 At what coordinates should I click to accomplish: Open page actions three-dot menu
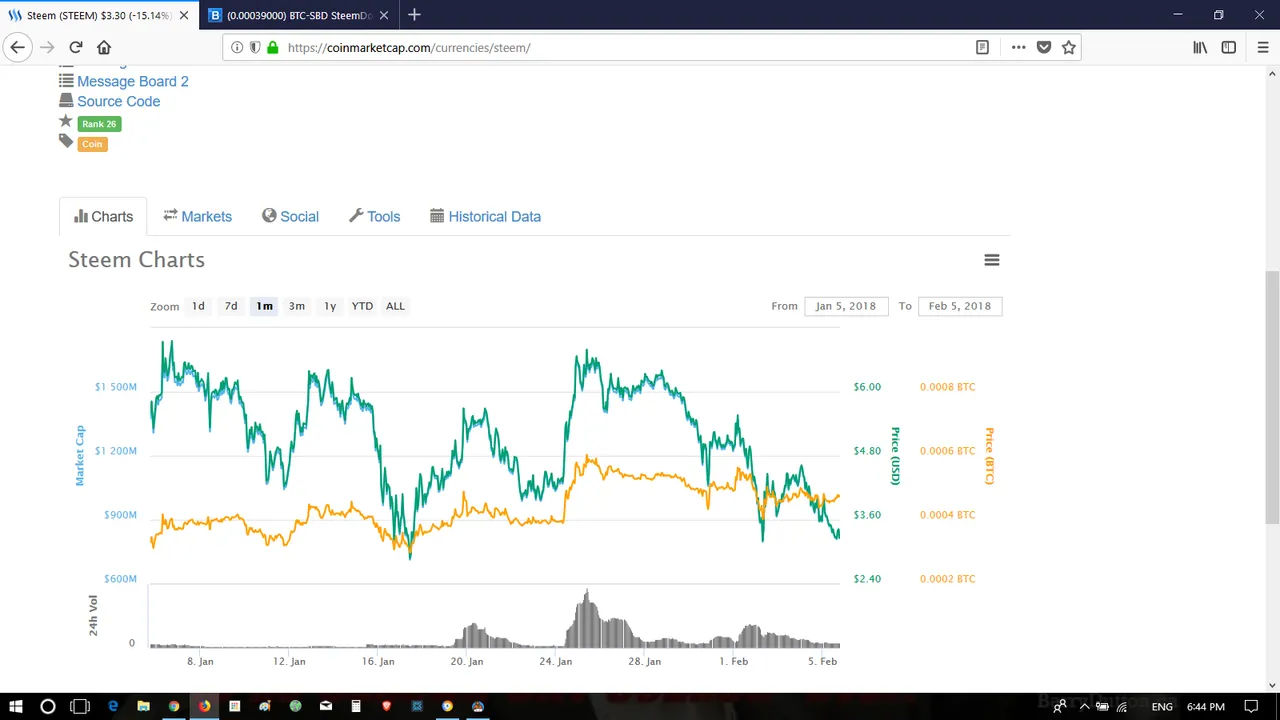point(1018,47)
